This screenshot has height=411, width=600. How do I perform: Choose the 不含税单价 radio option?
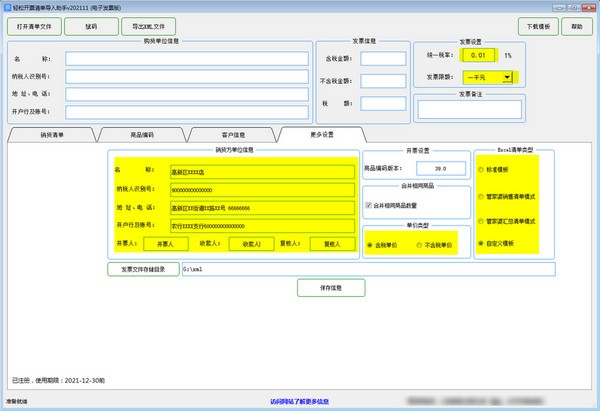tap(419, 244)
